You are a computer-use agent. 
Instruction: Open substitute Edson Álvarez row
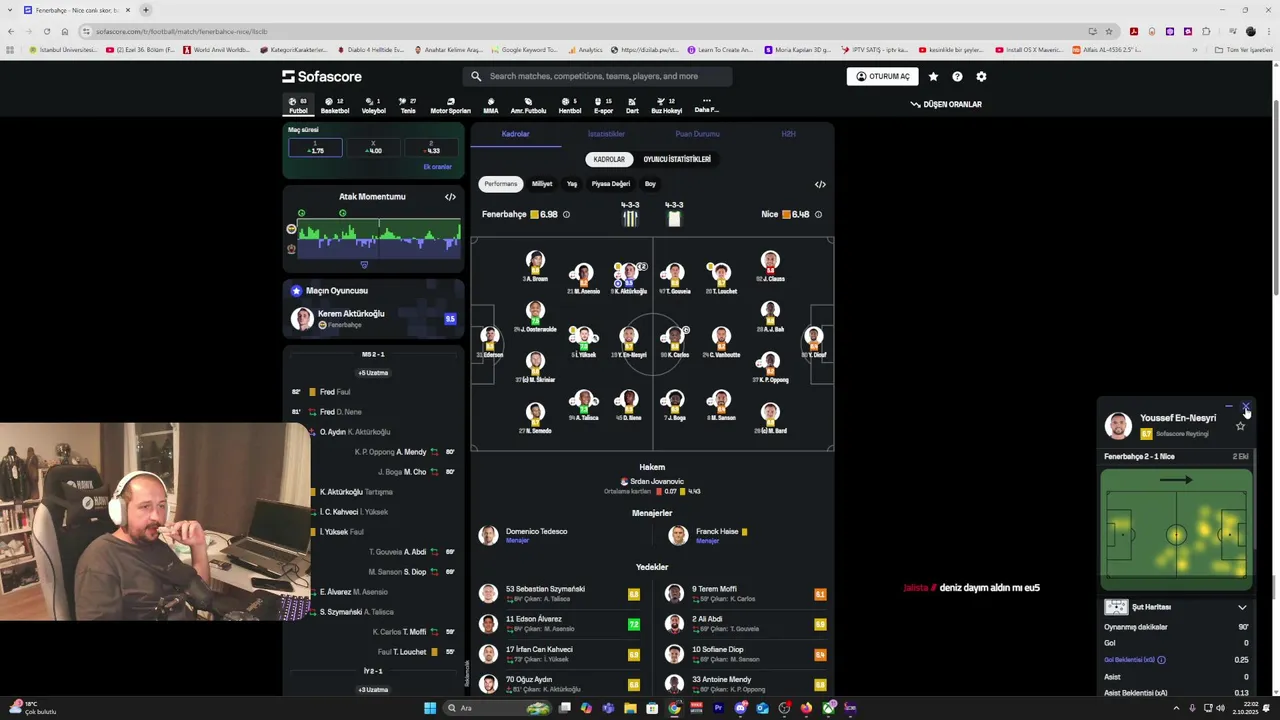(x=559, y=624)
